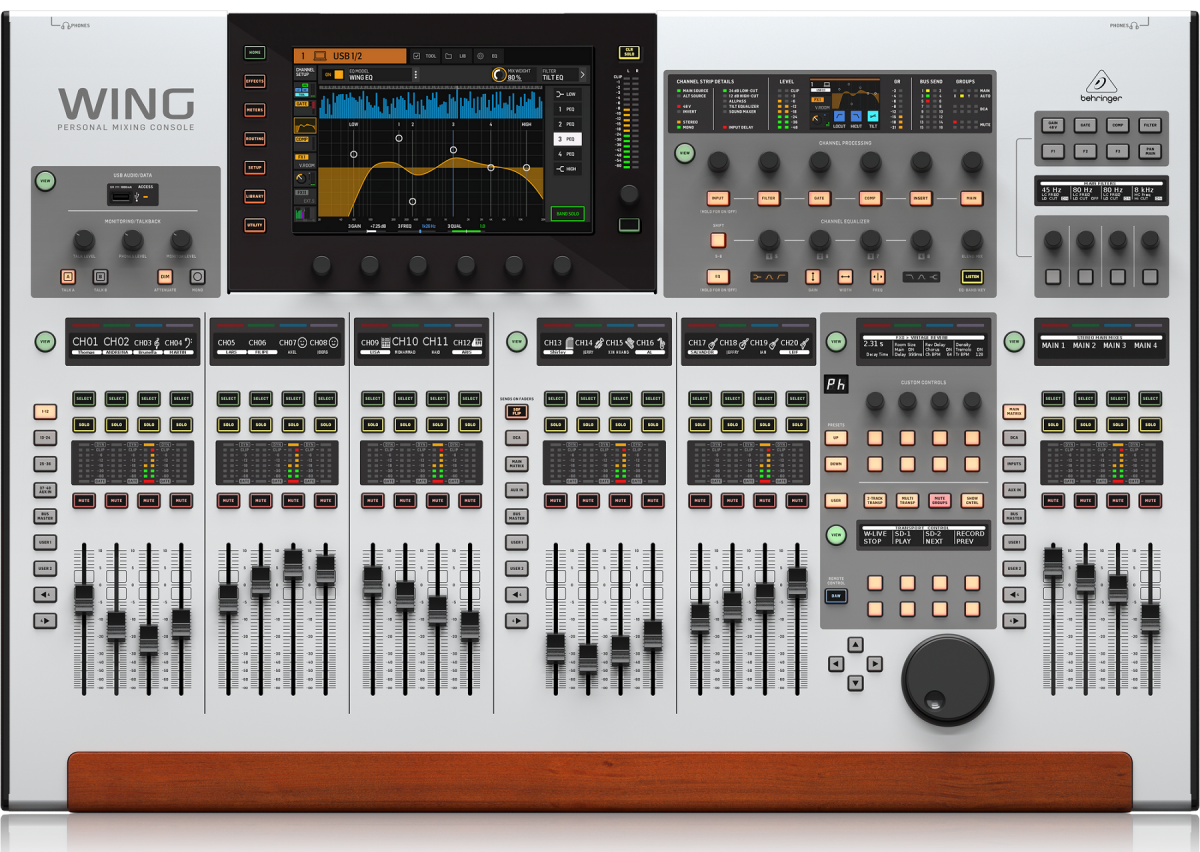This screenshot has height=852, width=1200.
Task: Click the GAIN vertical-arrow icon in Channel Equalizer
Action: click(x=813, y=277)
